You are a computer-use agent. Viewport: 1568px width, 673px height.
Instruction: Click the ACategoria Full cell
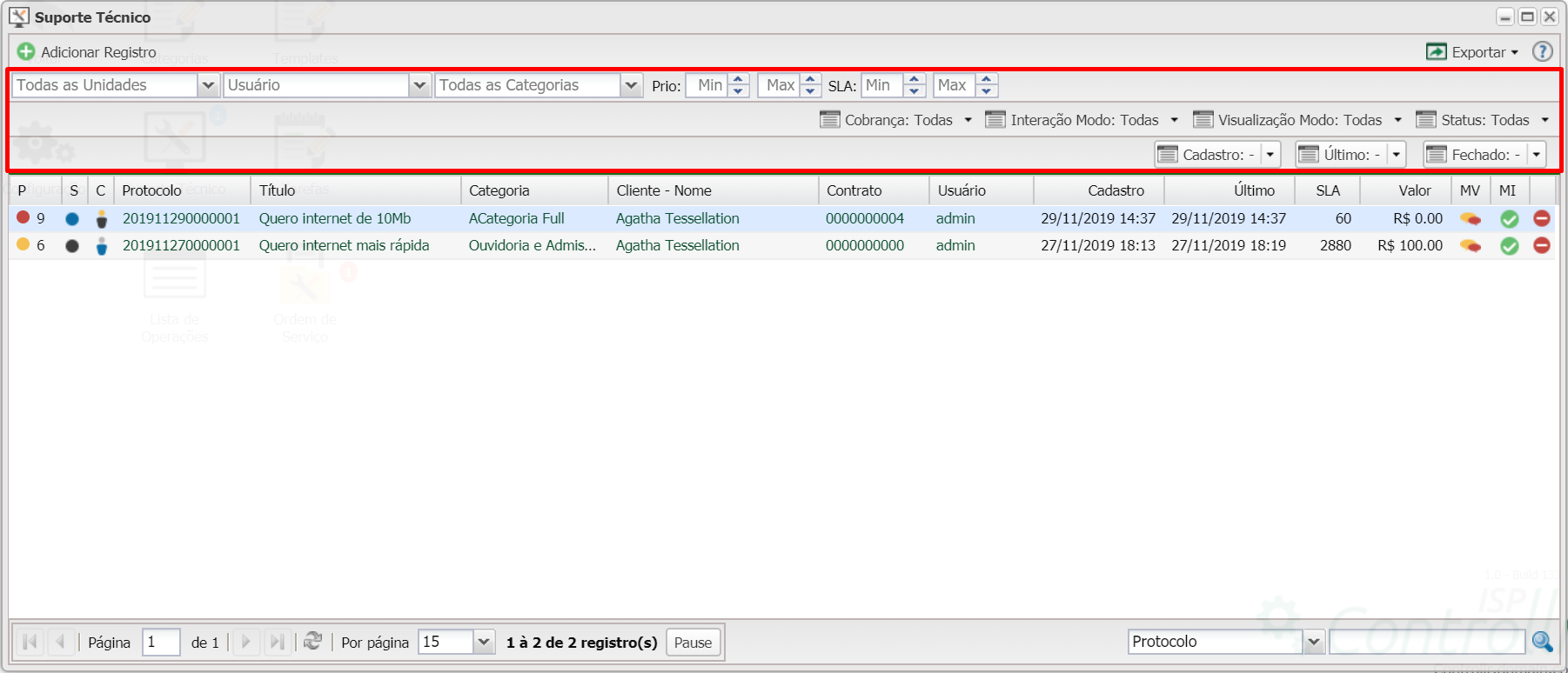tap(516, 218)
